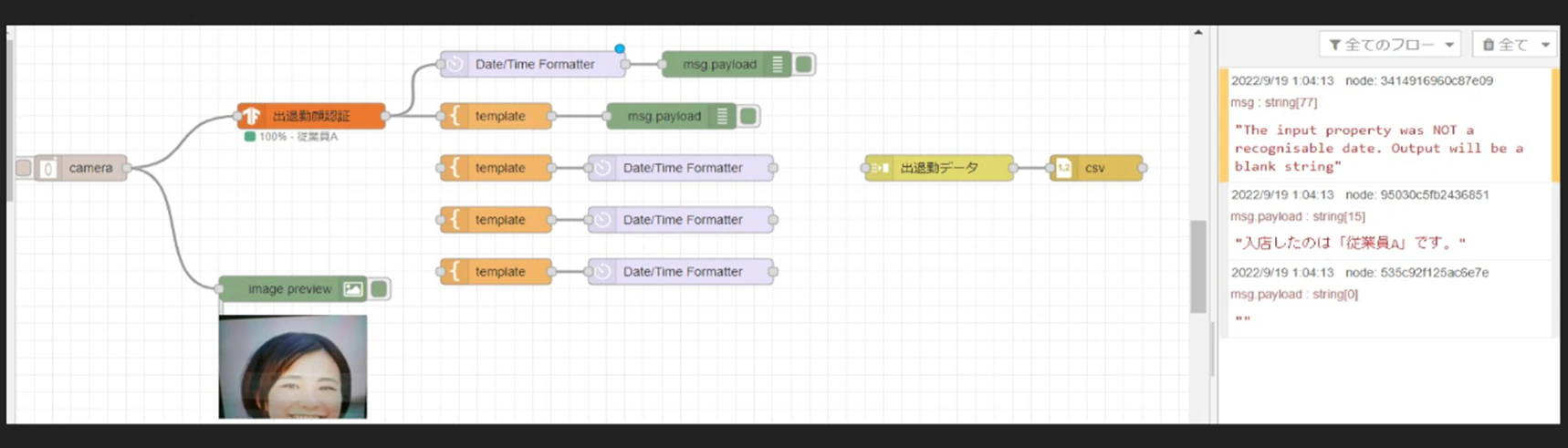Toggle the image preview node's enable button

click(x=379, y=289)
